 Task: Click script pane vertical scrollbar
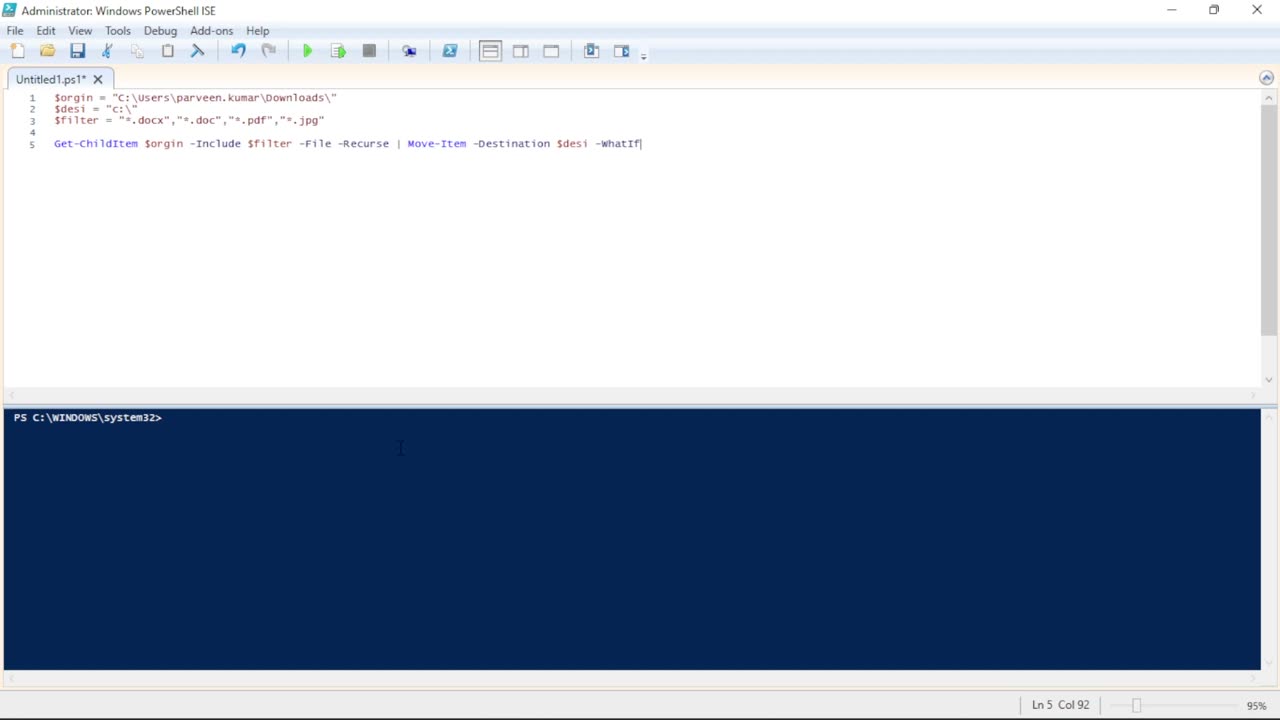click(1269, 220)
